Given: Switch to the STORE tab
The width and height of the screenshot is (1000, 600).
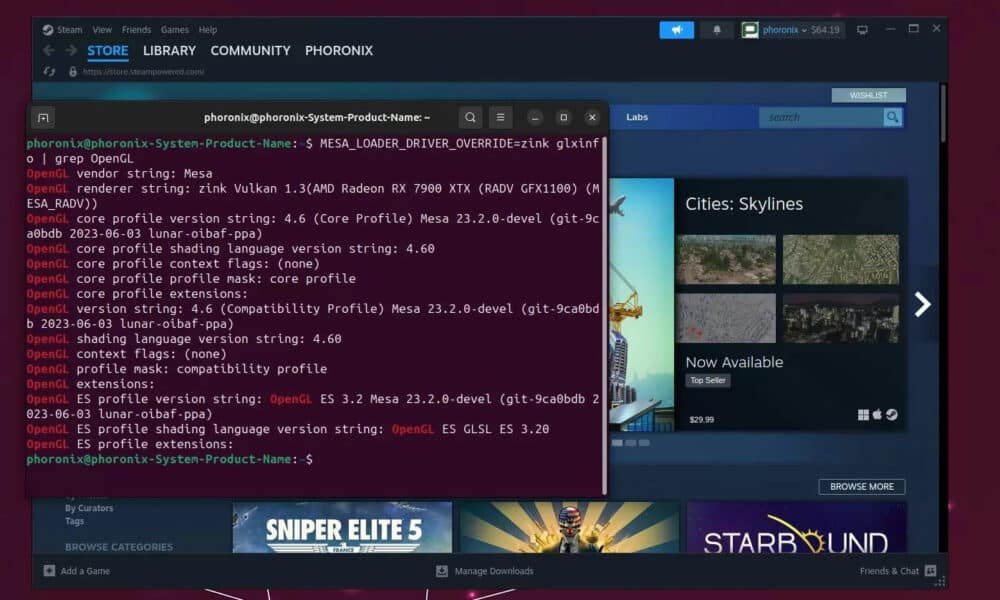Looking at the screenshot, I should 108,51.
